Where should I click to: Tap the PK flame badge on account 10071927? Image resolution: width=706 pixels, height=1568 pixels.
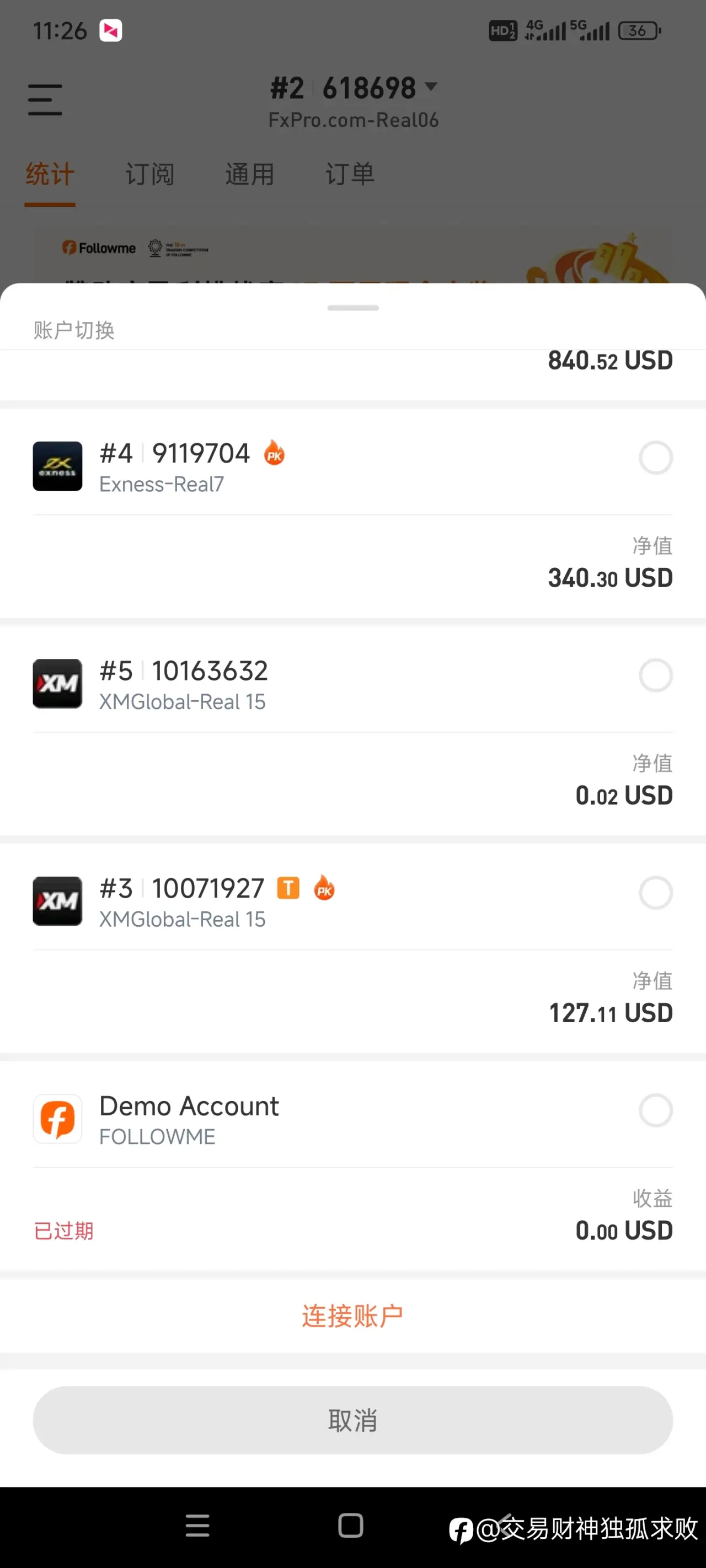pos(324,888)
